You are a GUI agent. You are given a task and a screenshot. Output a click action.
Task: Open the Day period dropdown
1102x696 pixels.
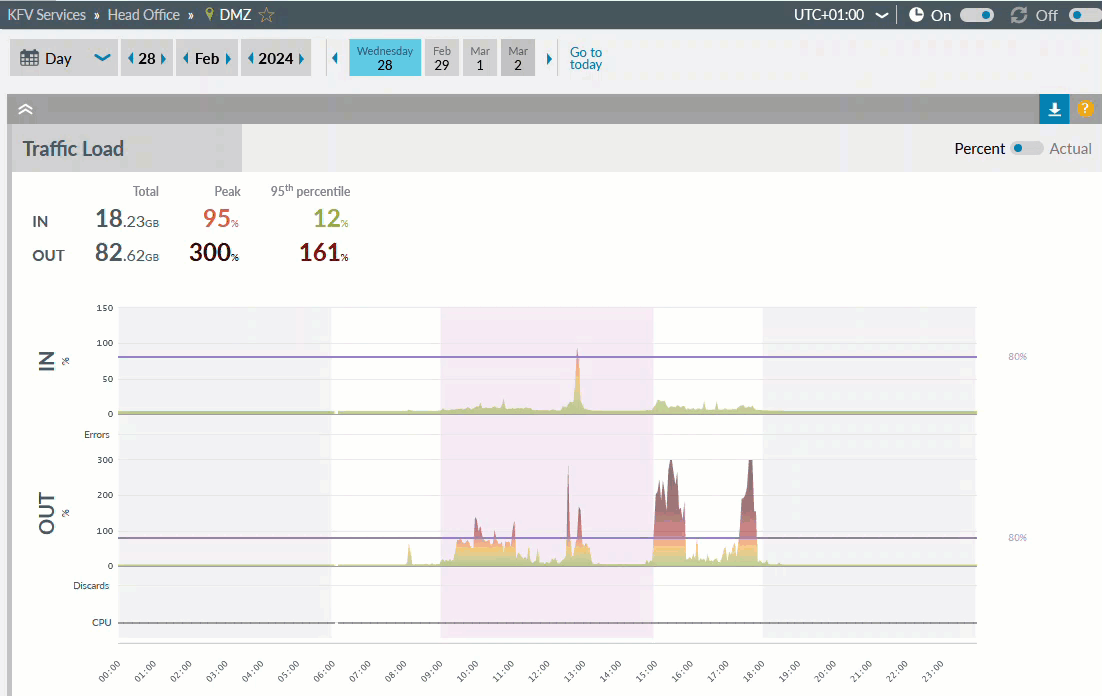pos(101,58)
